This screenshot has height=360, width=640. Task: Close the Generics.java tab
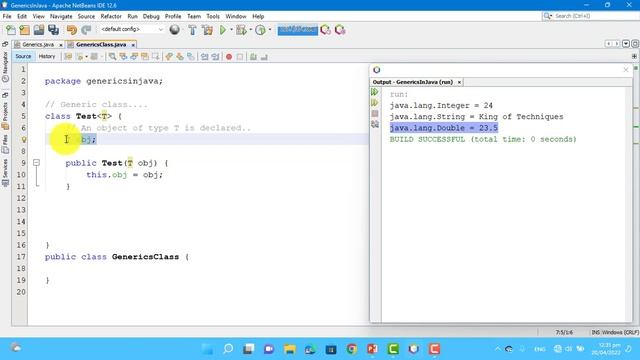click(x=61, y=45)
